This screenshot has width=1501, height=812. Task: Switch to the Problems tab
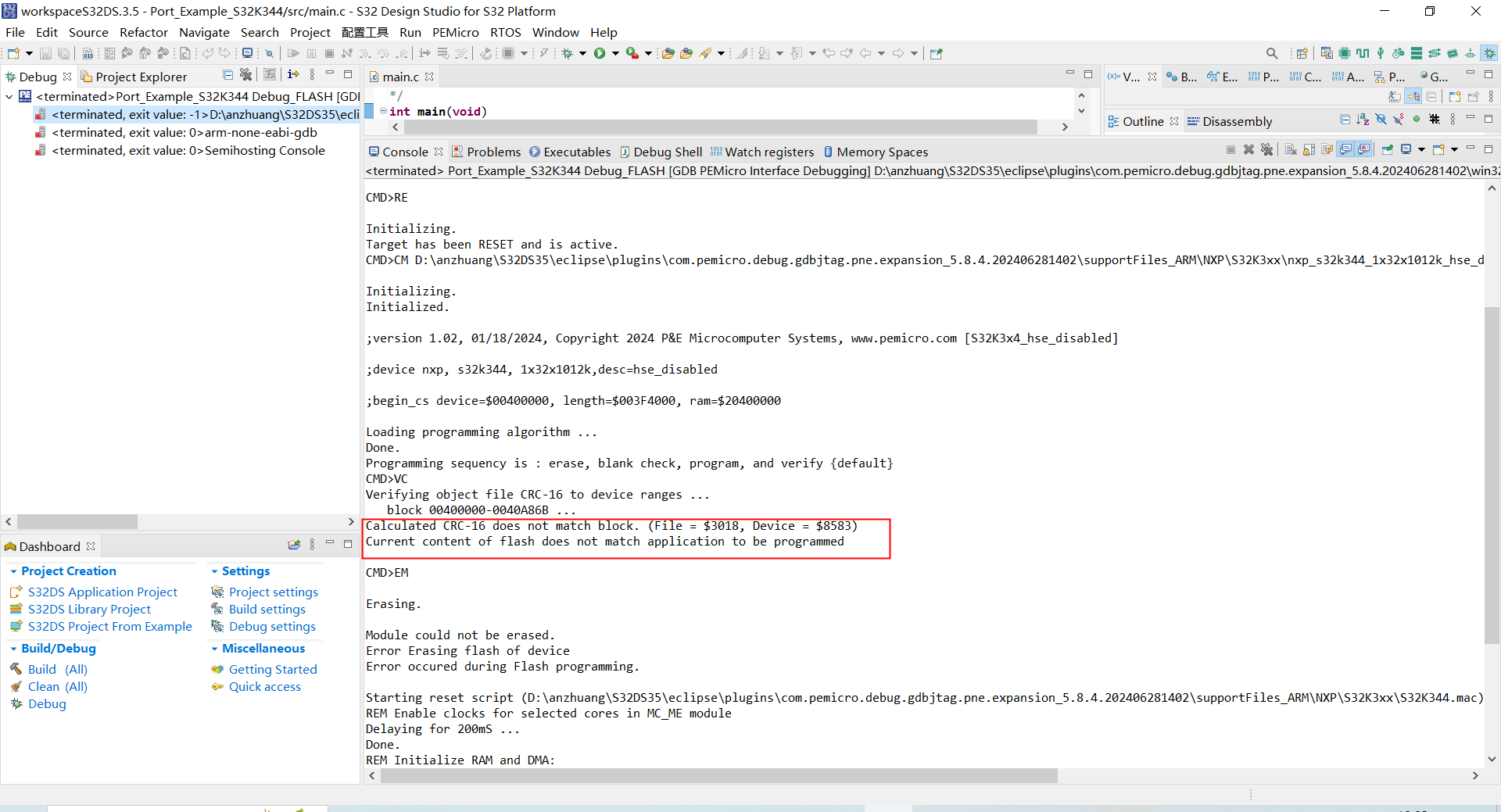(493, 152)
